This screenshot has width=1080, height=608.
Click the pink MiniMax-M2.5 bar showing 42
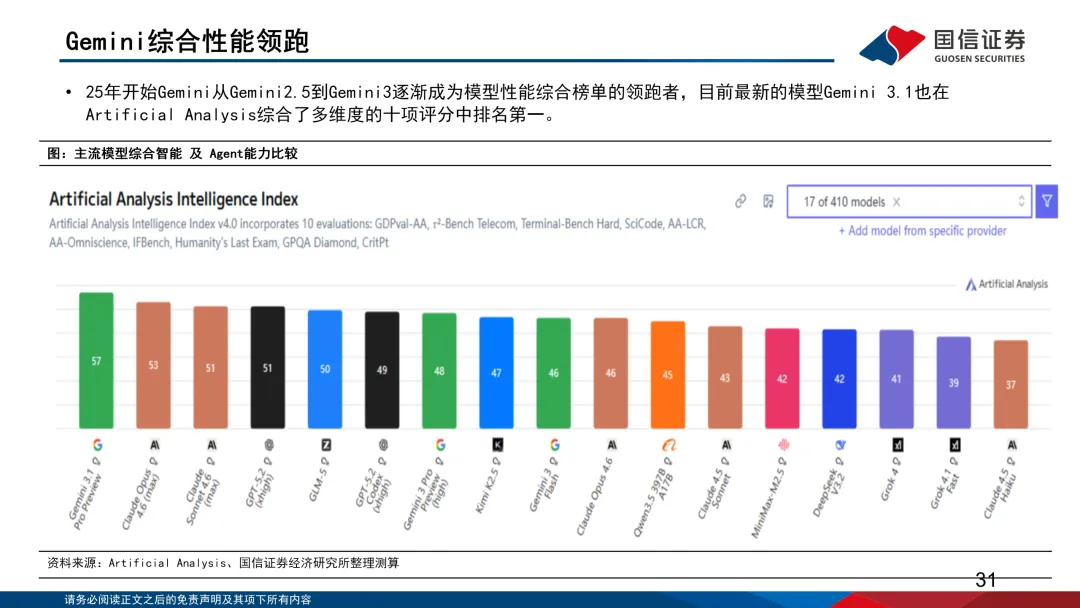(782, 379)
